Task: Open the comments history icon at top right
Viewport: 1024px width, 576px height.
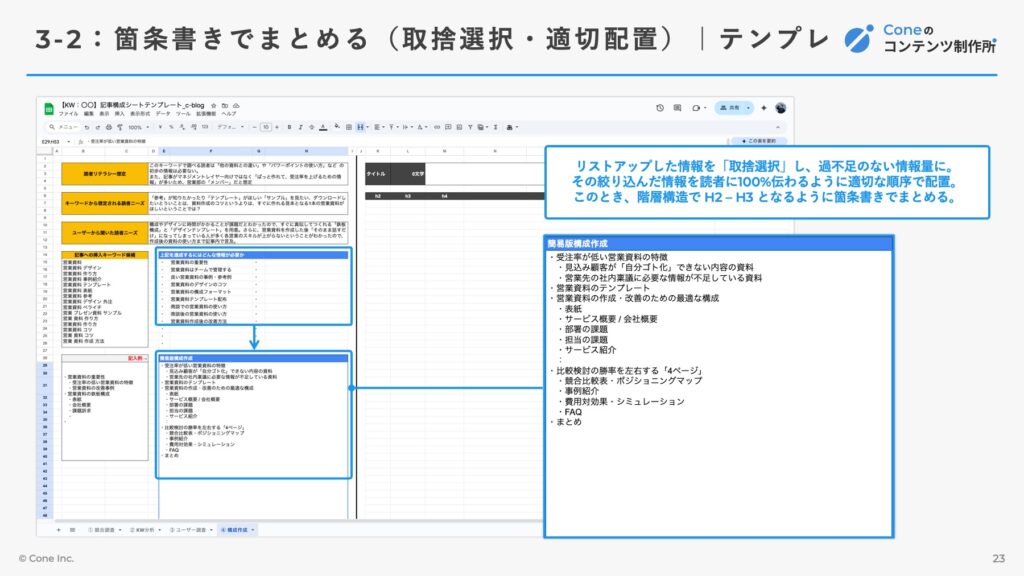Action: 677,108
